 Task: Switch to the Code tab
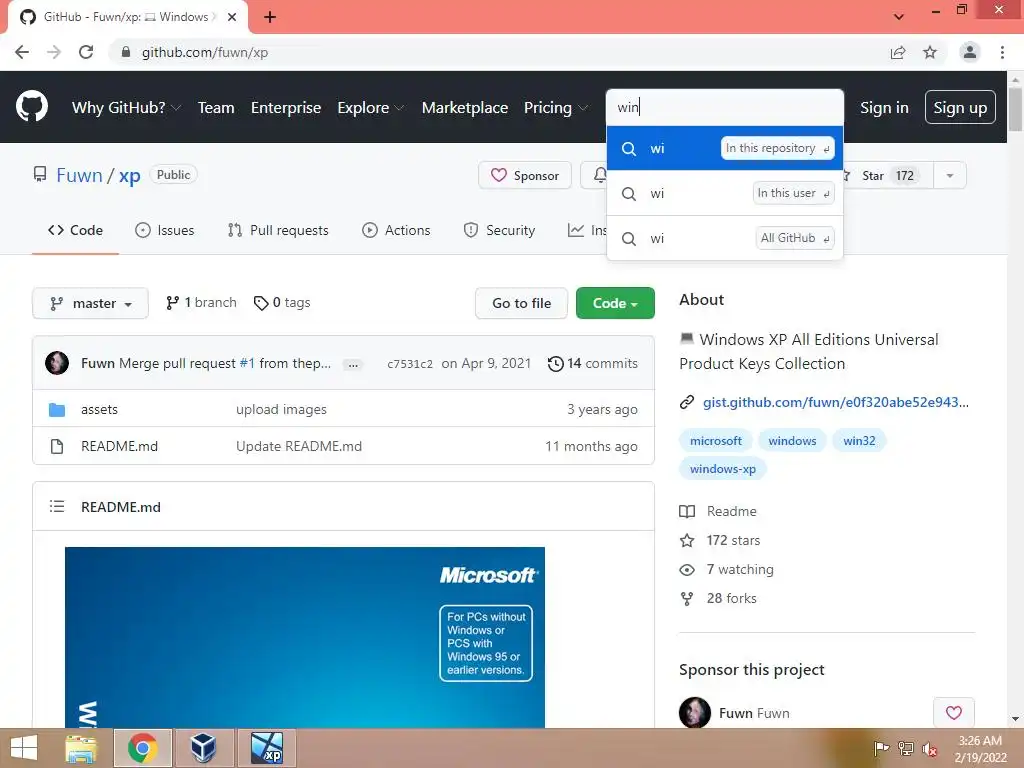(75, 230)
